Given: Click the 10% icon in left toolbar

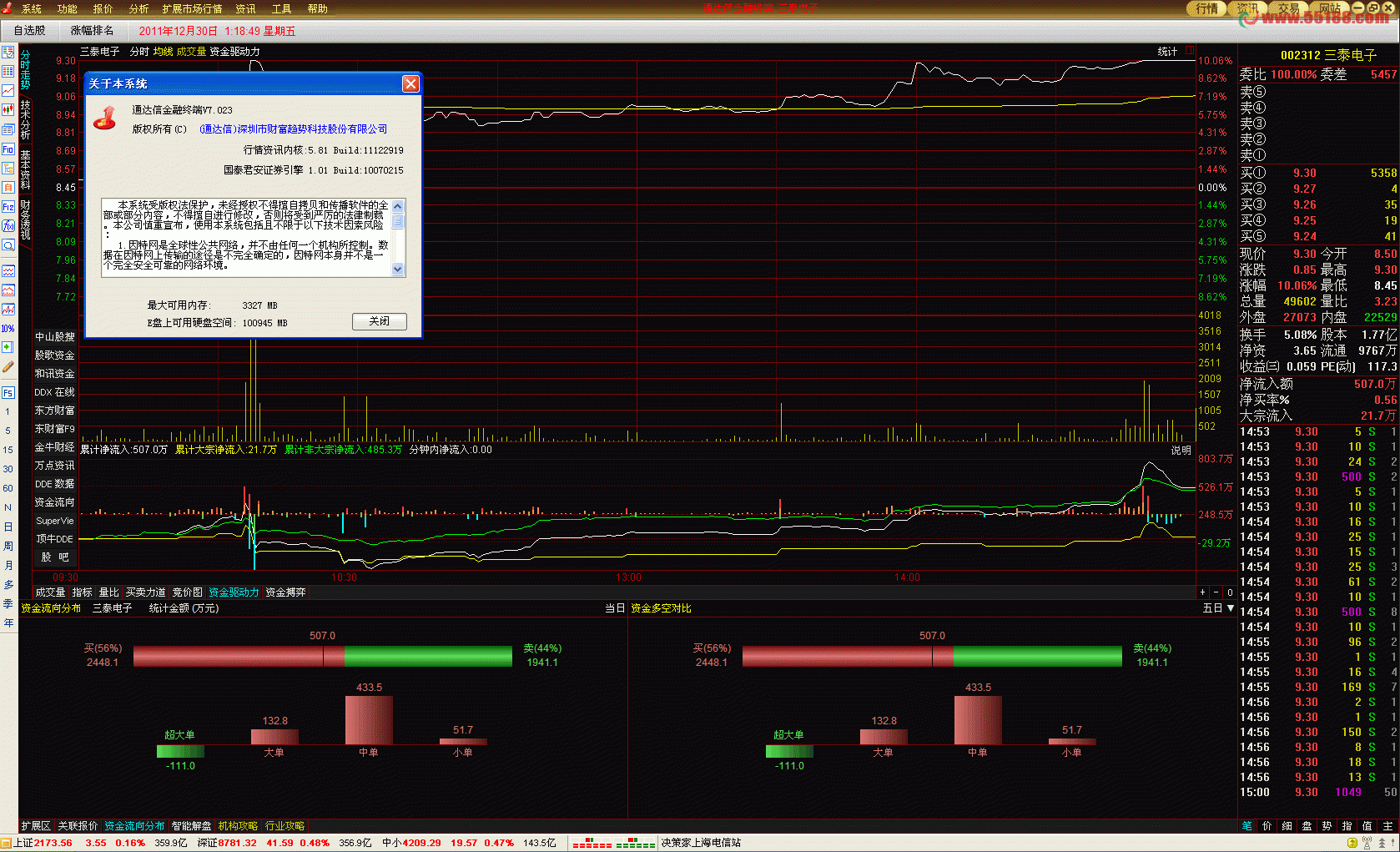Looking at the screenshot, I should tap(8, 328).
